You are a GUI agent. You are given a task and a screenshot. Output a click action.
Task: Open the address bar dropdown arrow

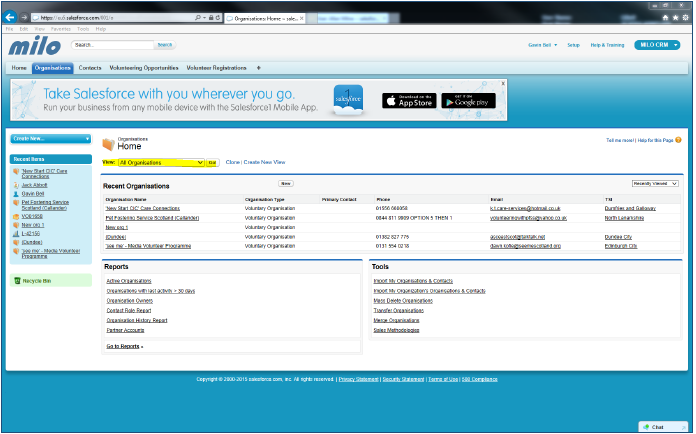pyautogui.click(x=204, y=18)
